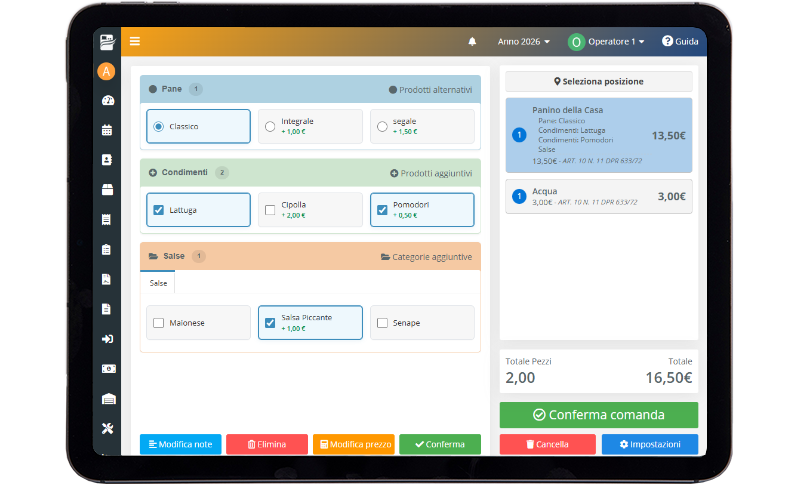Check the Maionese sauce
Viewport: 800px width, 484px height.
click(x=198, y=322)
